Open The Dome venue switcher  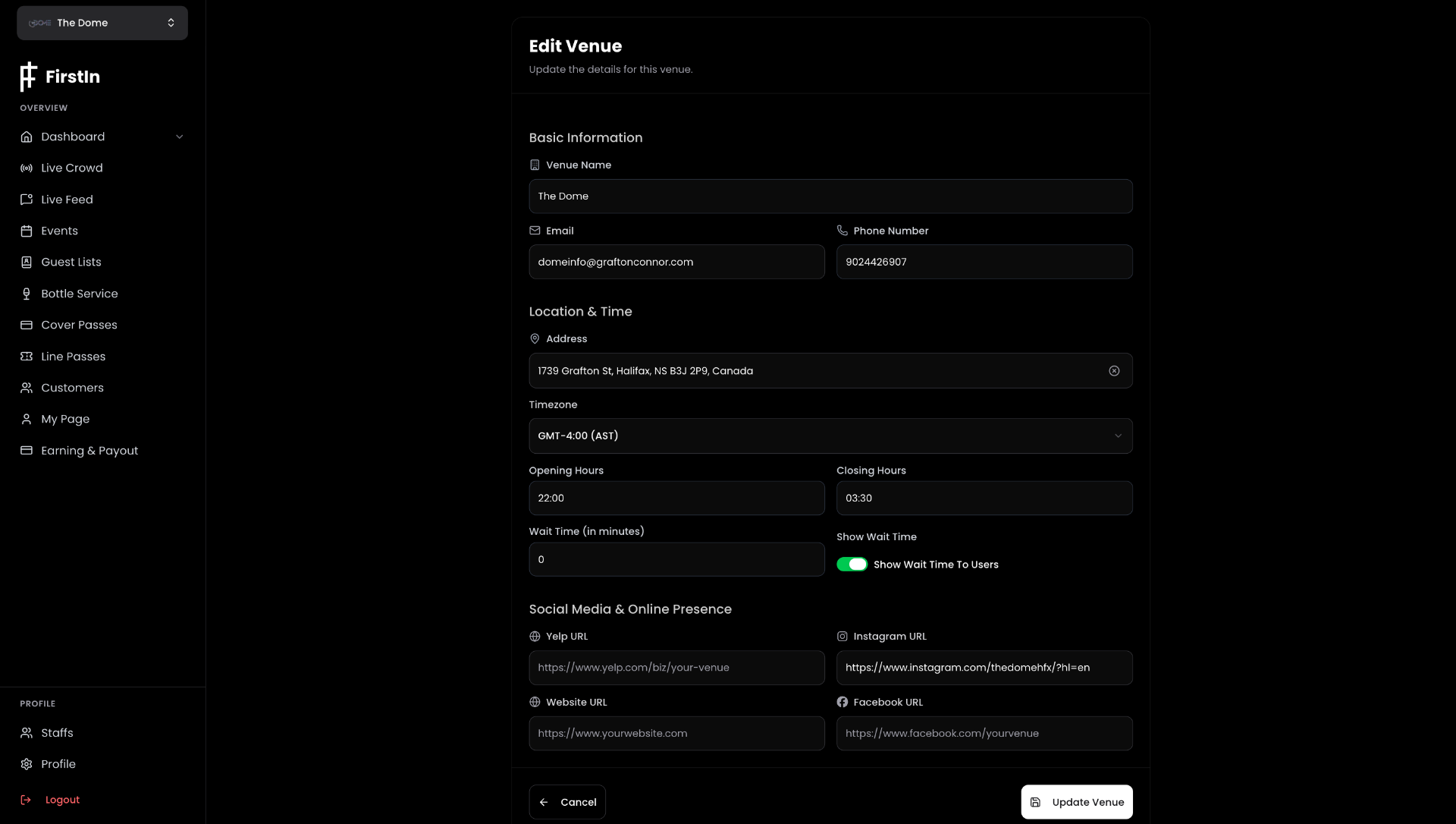tap(102, 23)
